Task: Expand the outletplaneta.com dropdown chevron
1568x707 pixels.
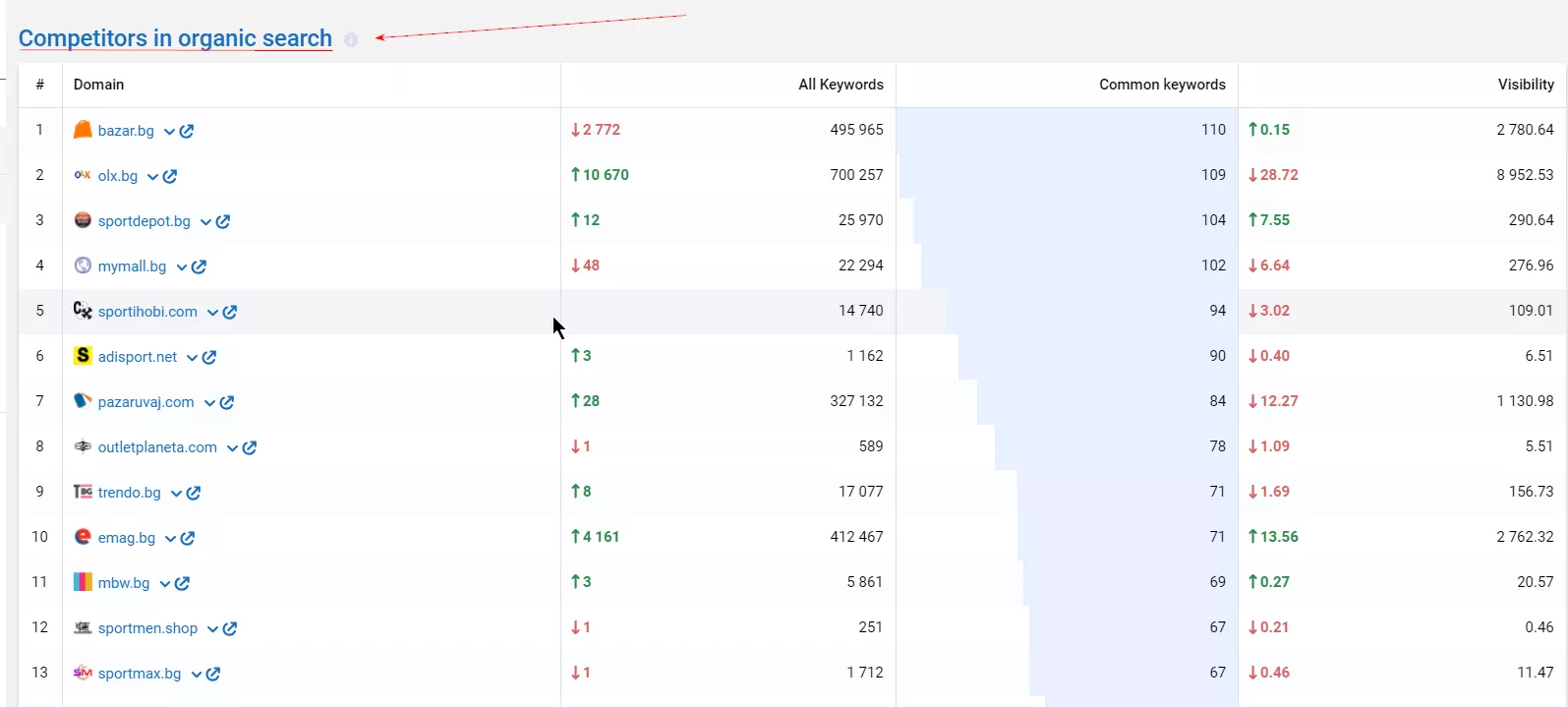Action: [232, 448]
